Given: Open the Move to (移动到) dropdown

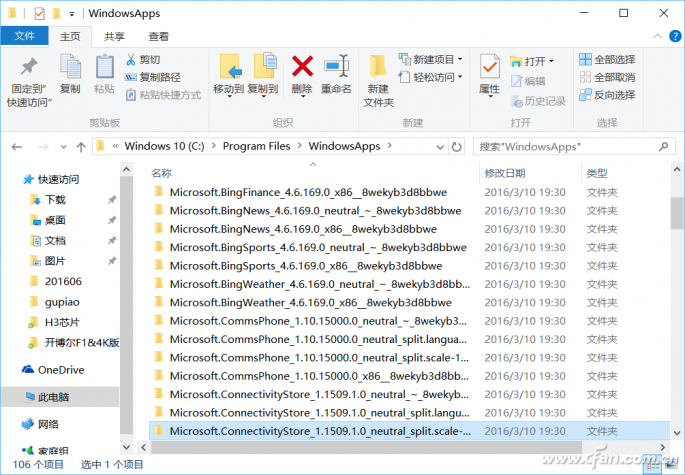Looking at the screenshot, I should [x=229, y=95].
